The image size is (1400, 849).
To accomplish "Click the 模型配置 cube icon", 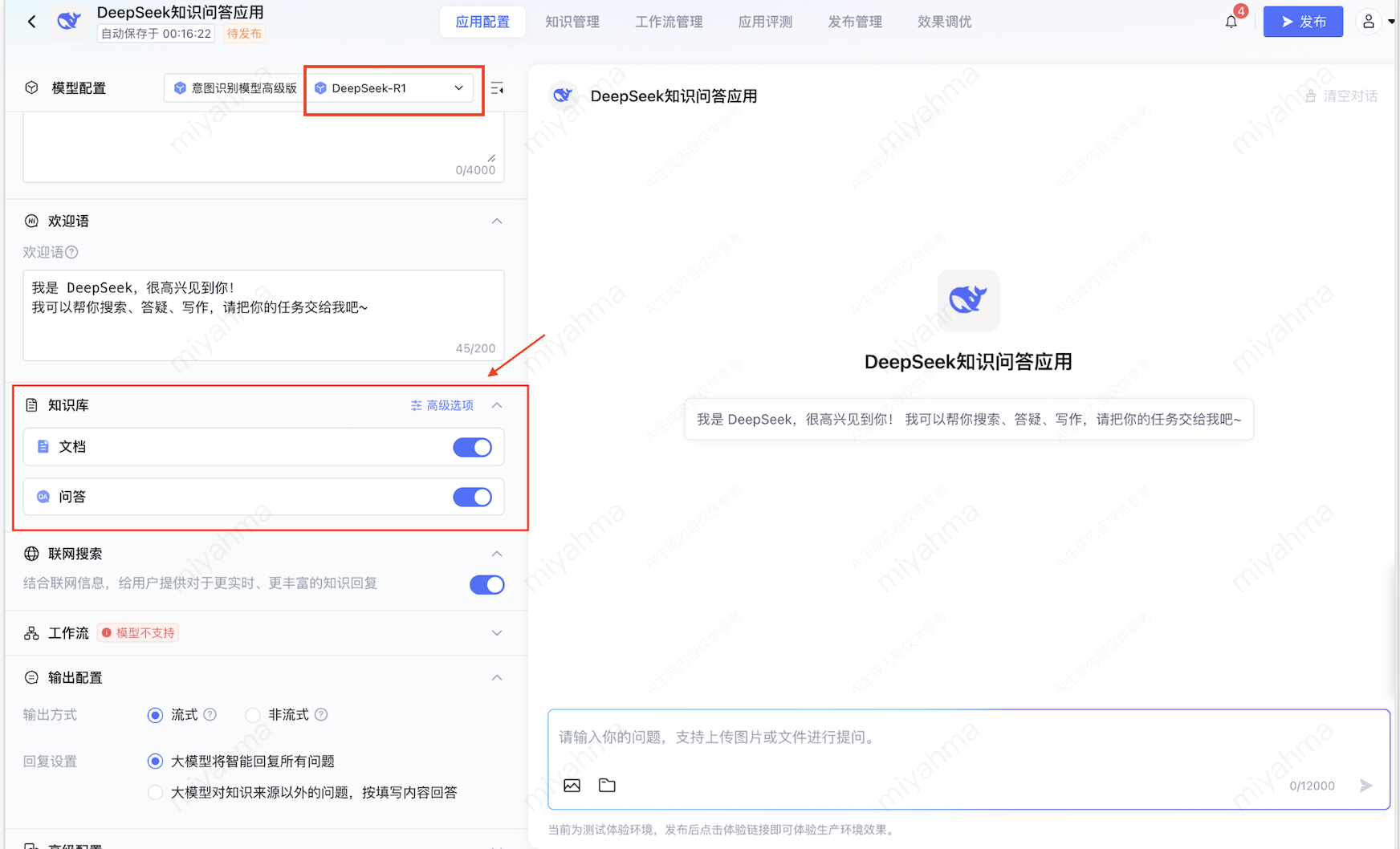I will click(x=31, y=88).
